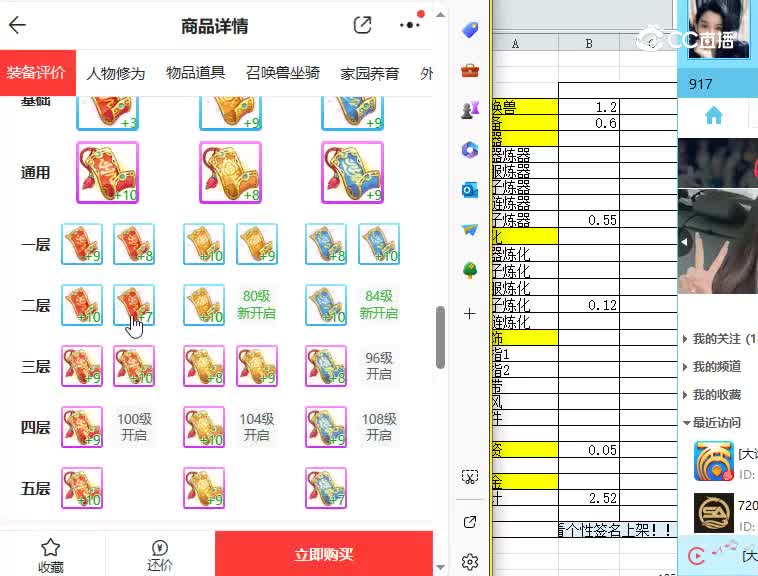
Task: Select cell with value 0.05
Action: tap(589, 450)
